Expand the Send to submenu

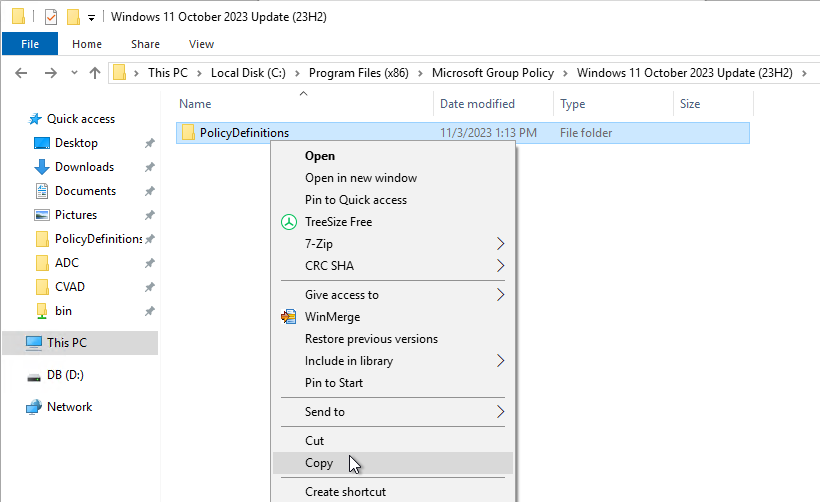(x=393, y=412)
